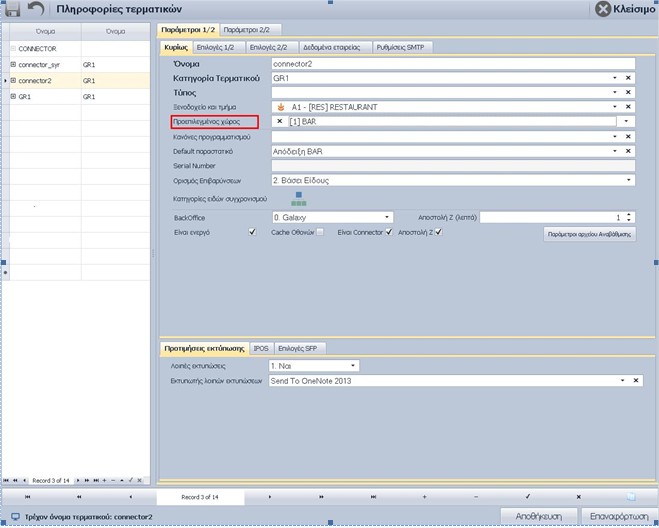Open the BackOffice Galaxy dropdown

[387, 217]
